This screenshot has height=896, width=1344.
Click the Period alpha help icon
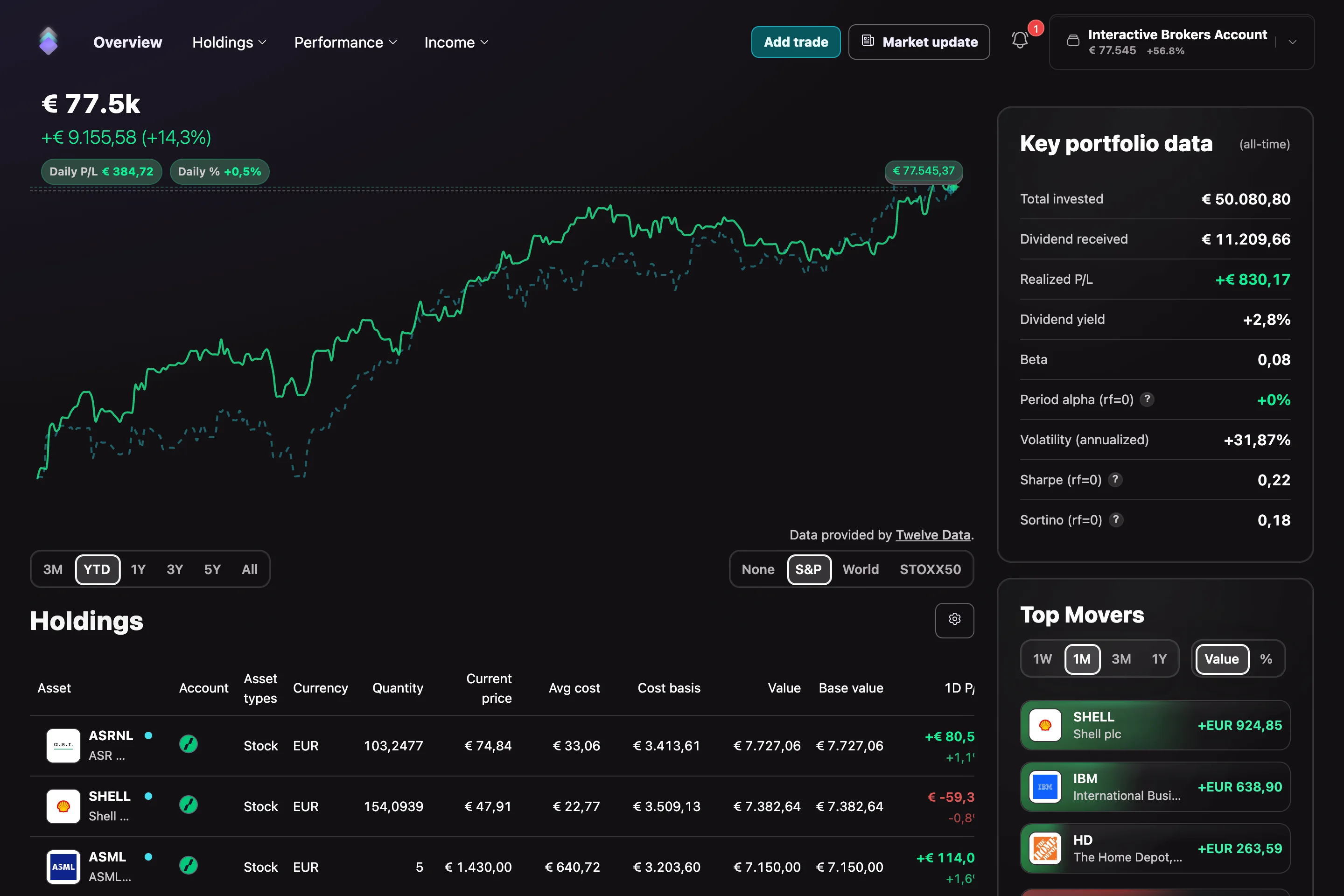point(1147,399)
